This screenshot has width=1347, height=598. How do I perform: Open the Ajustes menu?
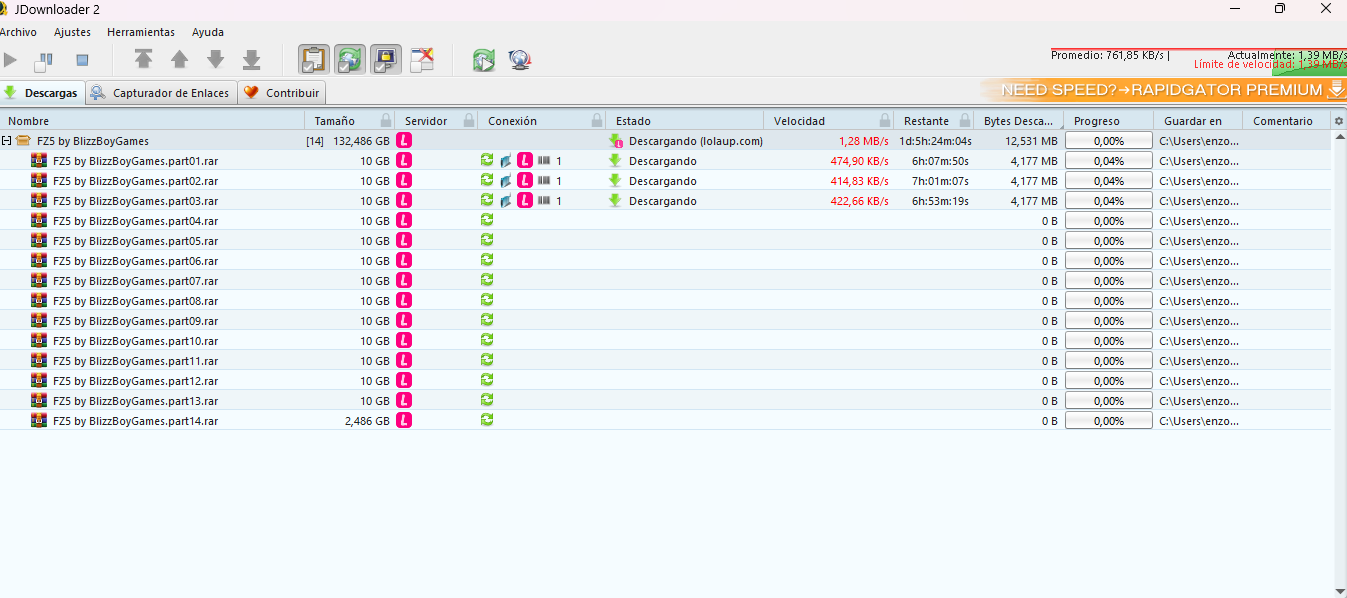click(72, 32)
